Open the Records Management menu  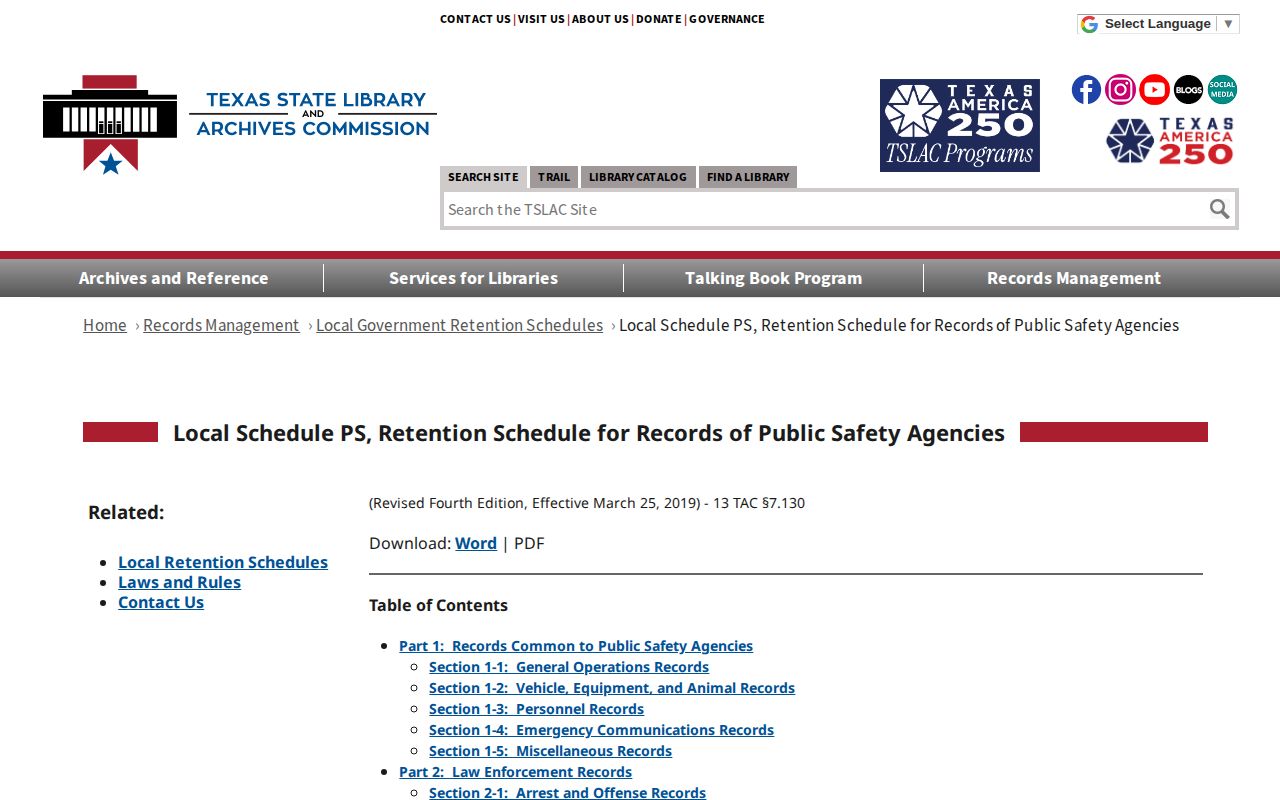click(x=1074, y=278)
